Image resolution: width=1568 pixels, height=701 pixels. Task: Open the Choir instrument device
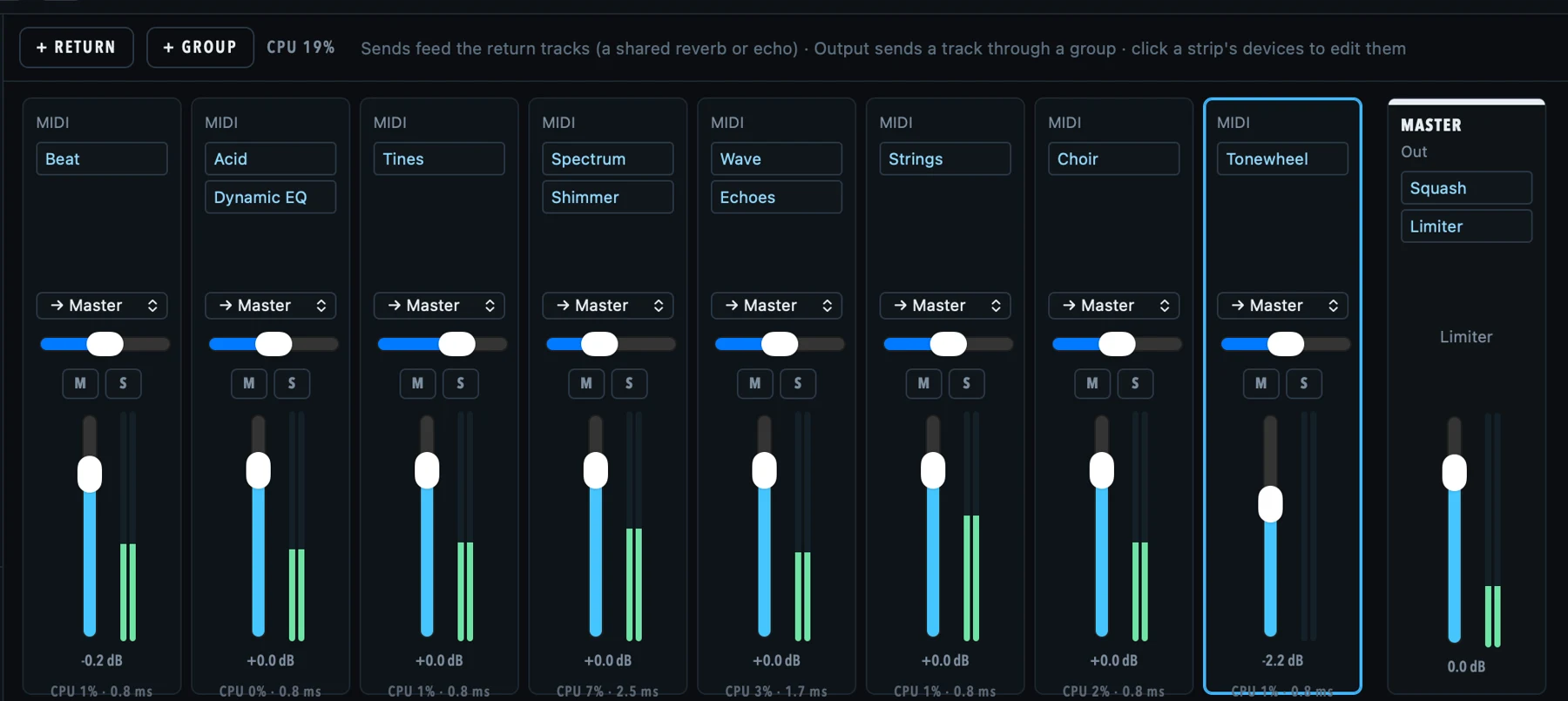(1114, 158)
